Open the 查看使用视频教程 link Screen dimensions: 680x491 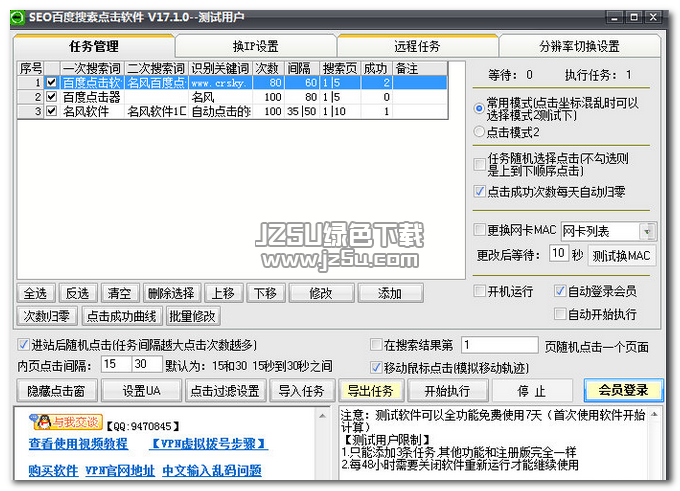[78, 443]
